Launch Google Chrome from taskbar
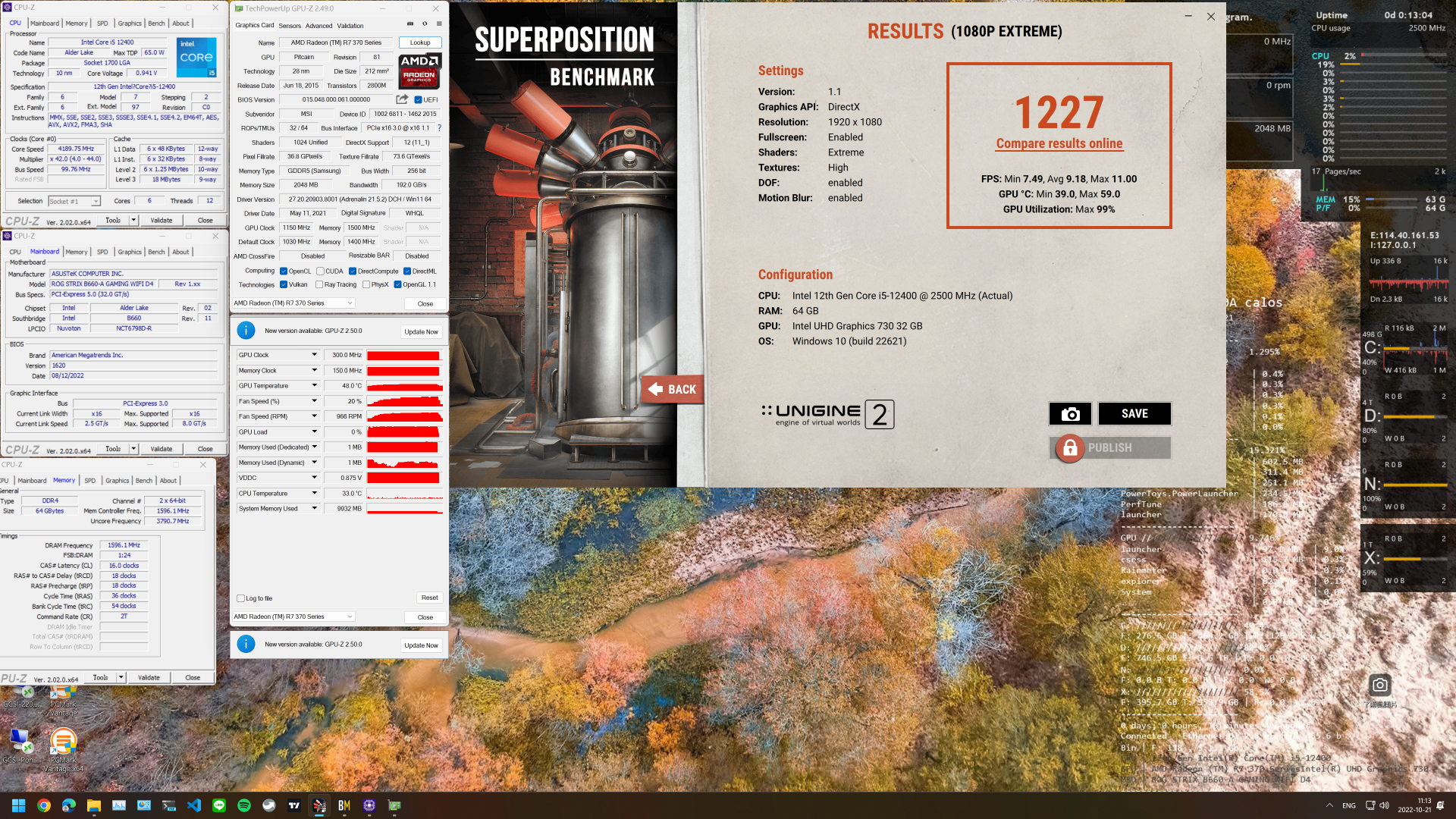1456x819 pixels. 44,805
